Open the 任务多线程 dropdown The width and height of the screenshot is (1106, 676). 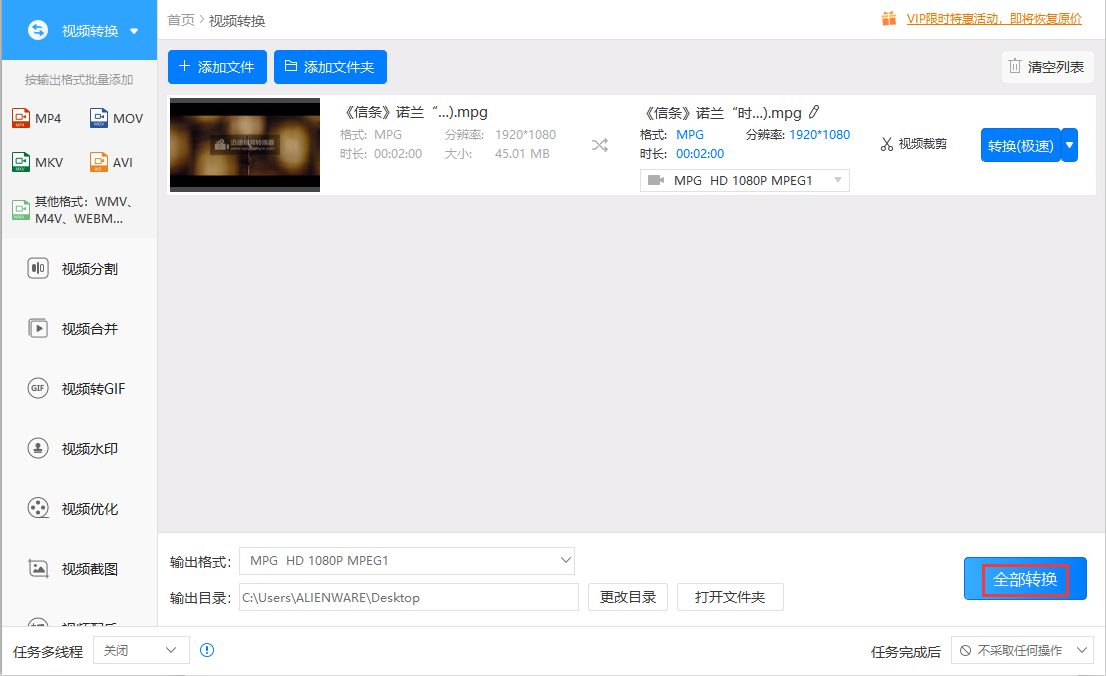(141, 651)
